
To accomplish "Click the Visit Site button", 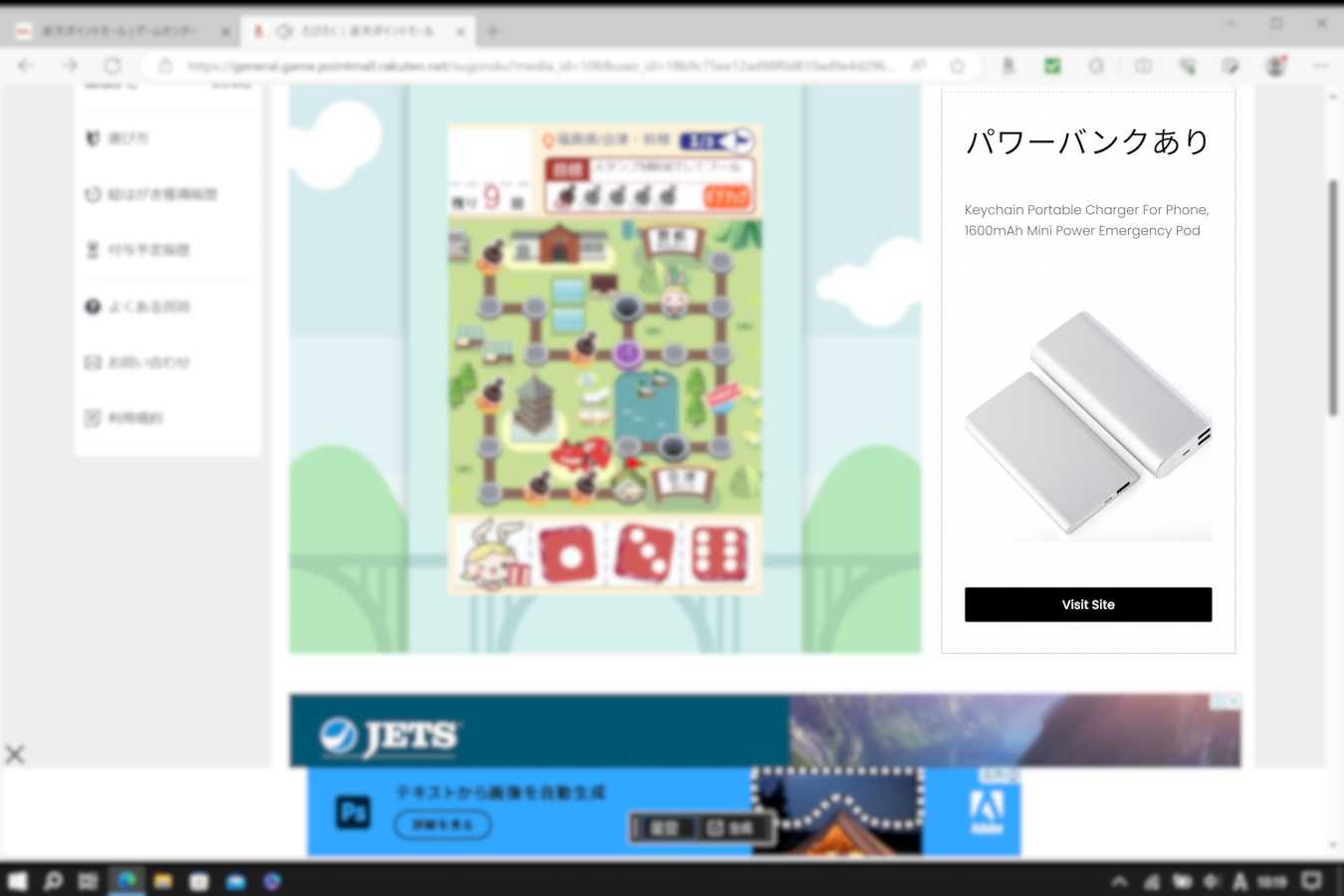I will click(x=1087, y=604).
